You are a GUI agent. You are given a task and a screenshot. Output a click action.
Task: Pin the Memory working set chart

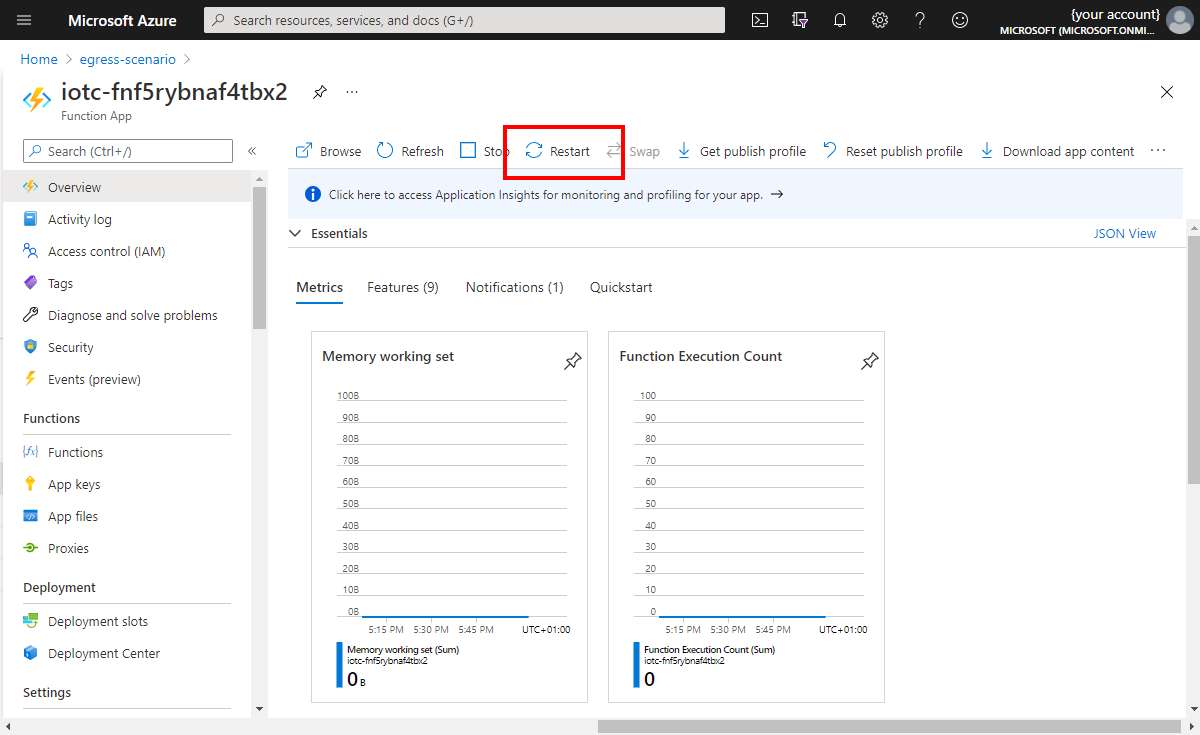coord(572,362)
